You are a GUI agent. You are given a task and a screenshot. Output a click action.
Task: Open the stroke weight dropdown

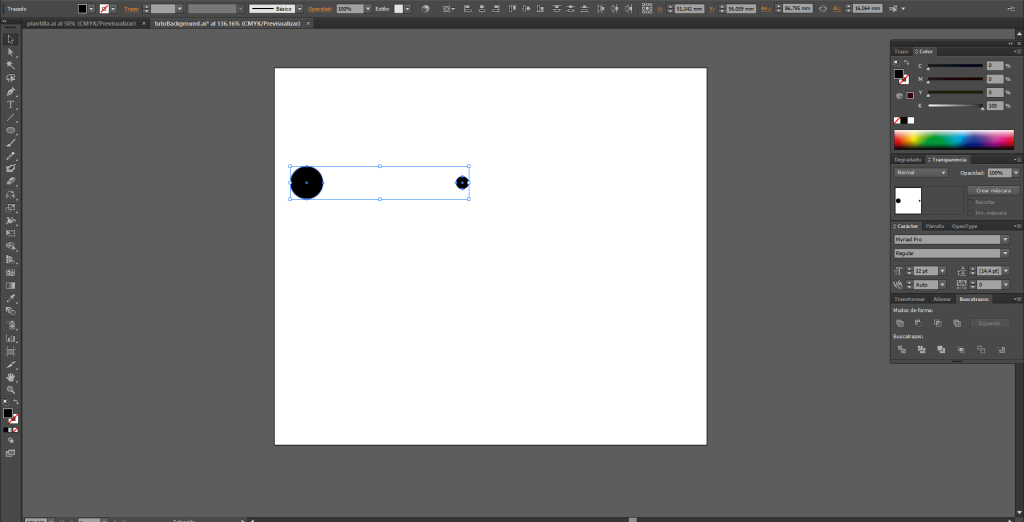click(179, 9)
